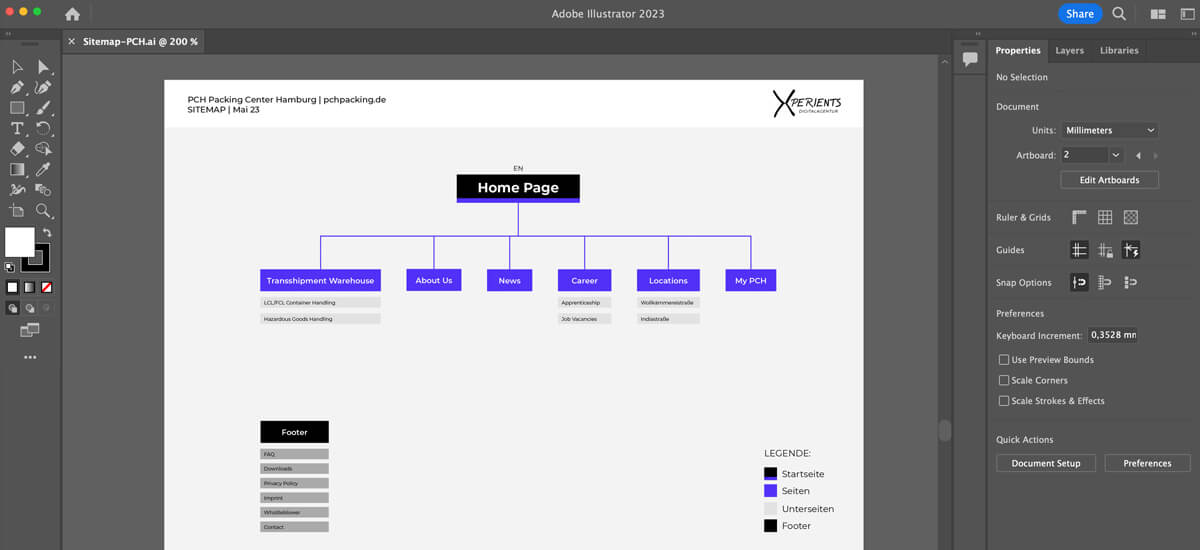
Task: Click the Home Page box on artboard
Action: point(518,188)
